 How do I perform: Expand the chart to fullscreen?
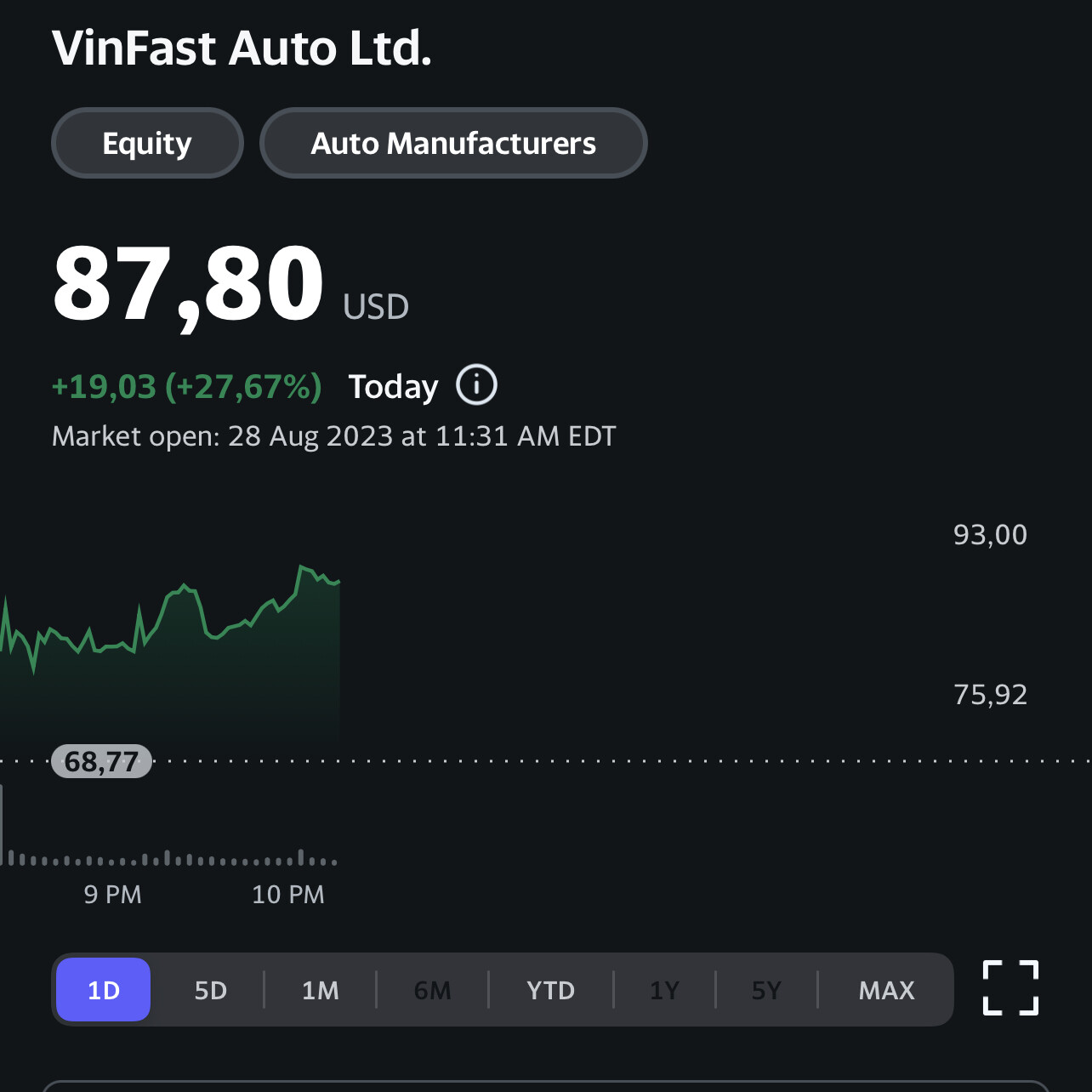1010,988
